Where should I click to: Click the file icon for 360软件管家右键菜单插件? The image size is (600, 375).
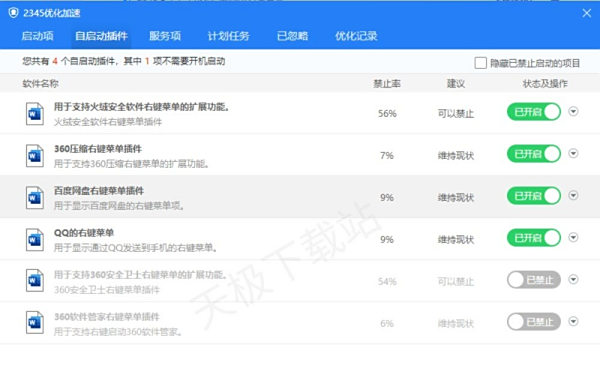[35, 323]
